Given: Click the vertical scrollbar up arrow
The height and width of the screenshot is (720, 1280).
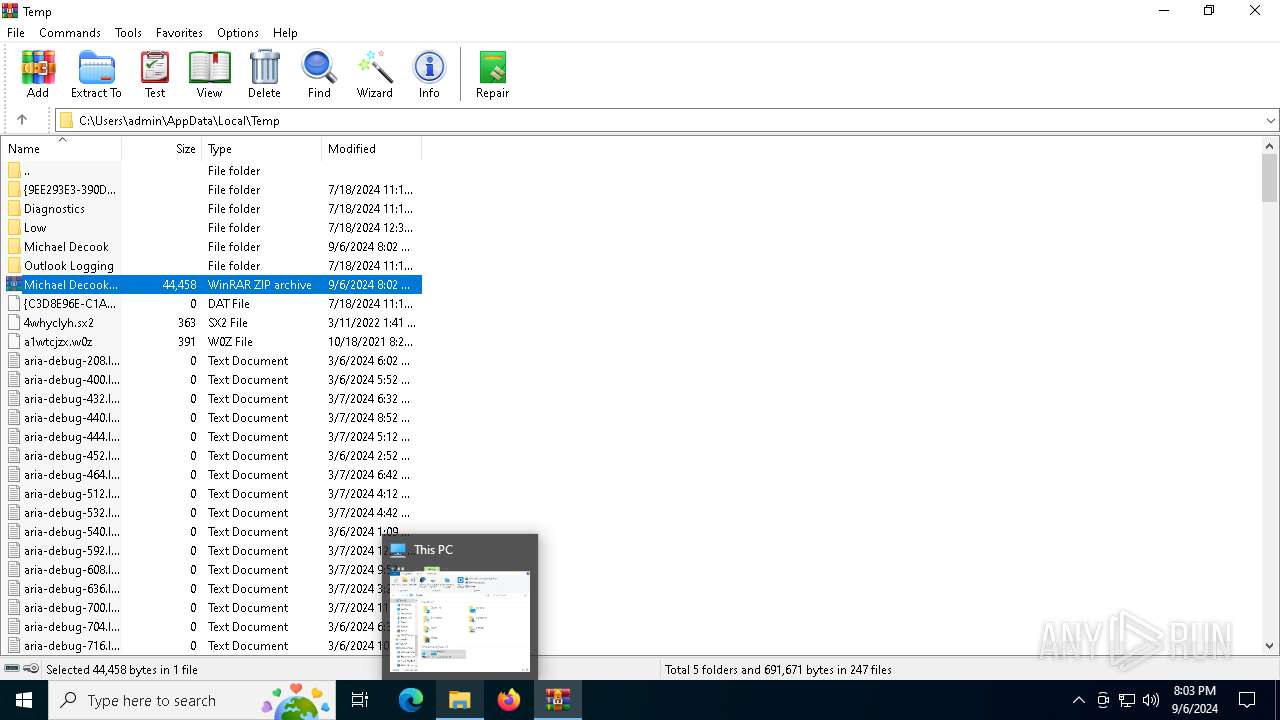Looking at the screenshot, I should (1270, 146).
